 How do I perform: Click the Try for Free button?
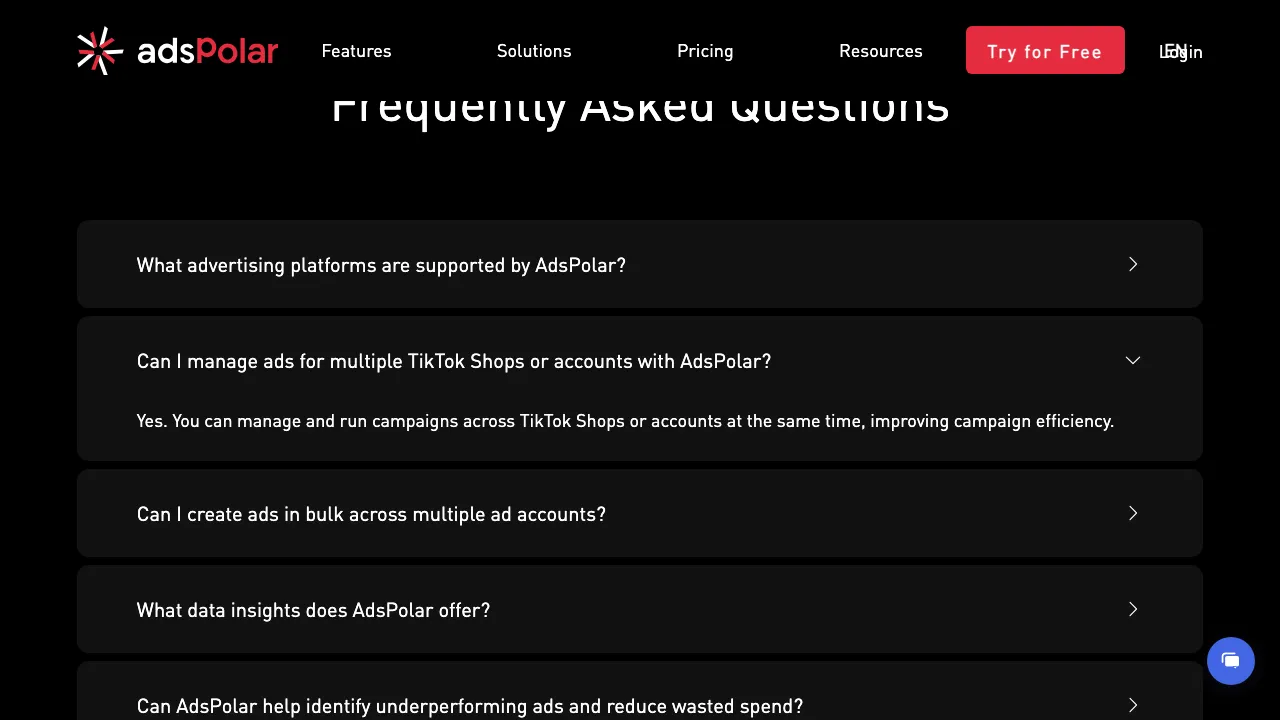click(1045, 50)
